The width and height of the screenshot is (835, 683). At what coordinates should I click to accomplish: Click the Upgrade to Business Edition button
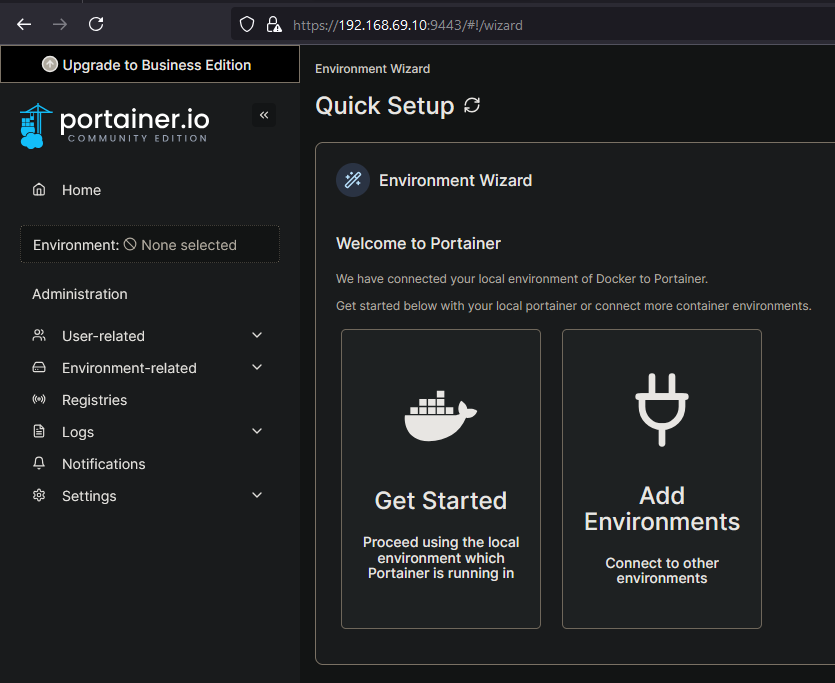click(x=149, y=64)
